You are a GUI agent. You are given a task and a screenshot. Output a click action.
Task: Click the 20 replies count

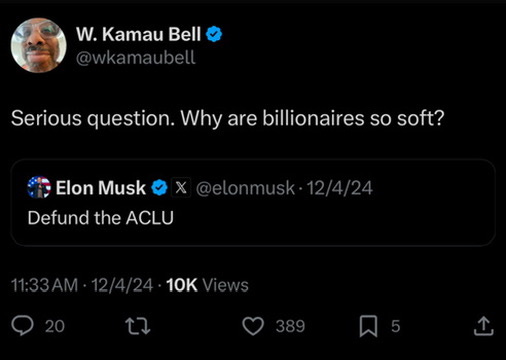(55, 326)
